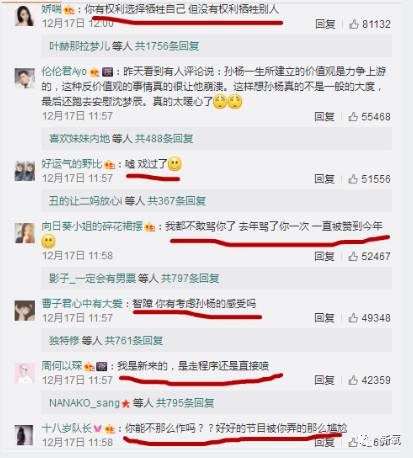413x458 pixels.
Task: Open NANAKO_sang user link
Action: pyautogui.click(x=84, y=403)
